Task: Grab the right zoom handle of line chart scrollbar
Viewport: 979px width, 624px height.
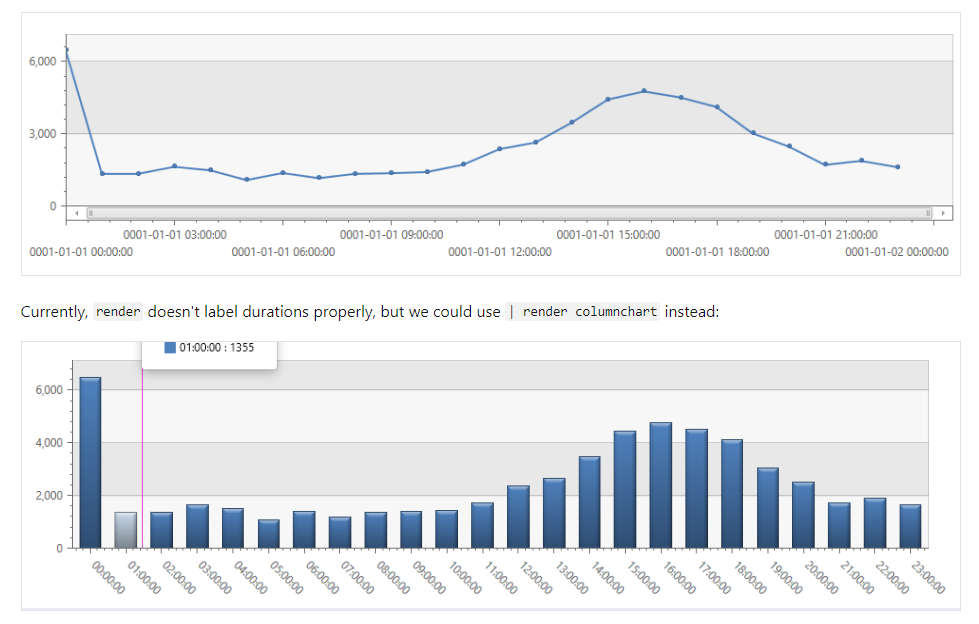Action: (928, 213)
